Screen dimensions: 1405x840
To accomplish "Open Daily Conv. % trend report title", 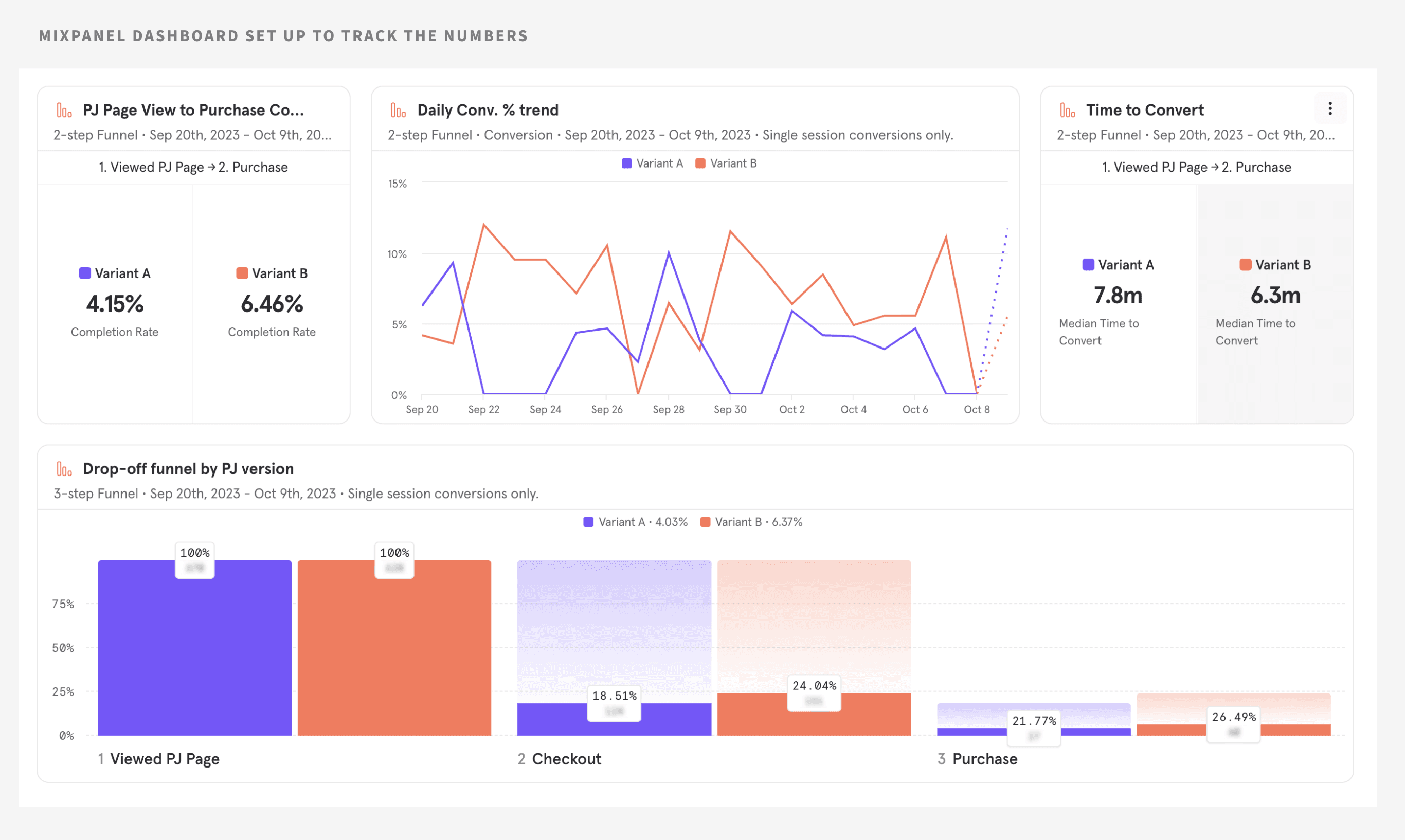I will click(488, 110).
